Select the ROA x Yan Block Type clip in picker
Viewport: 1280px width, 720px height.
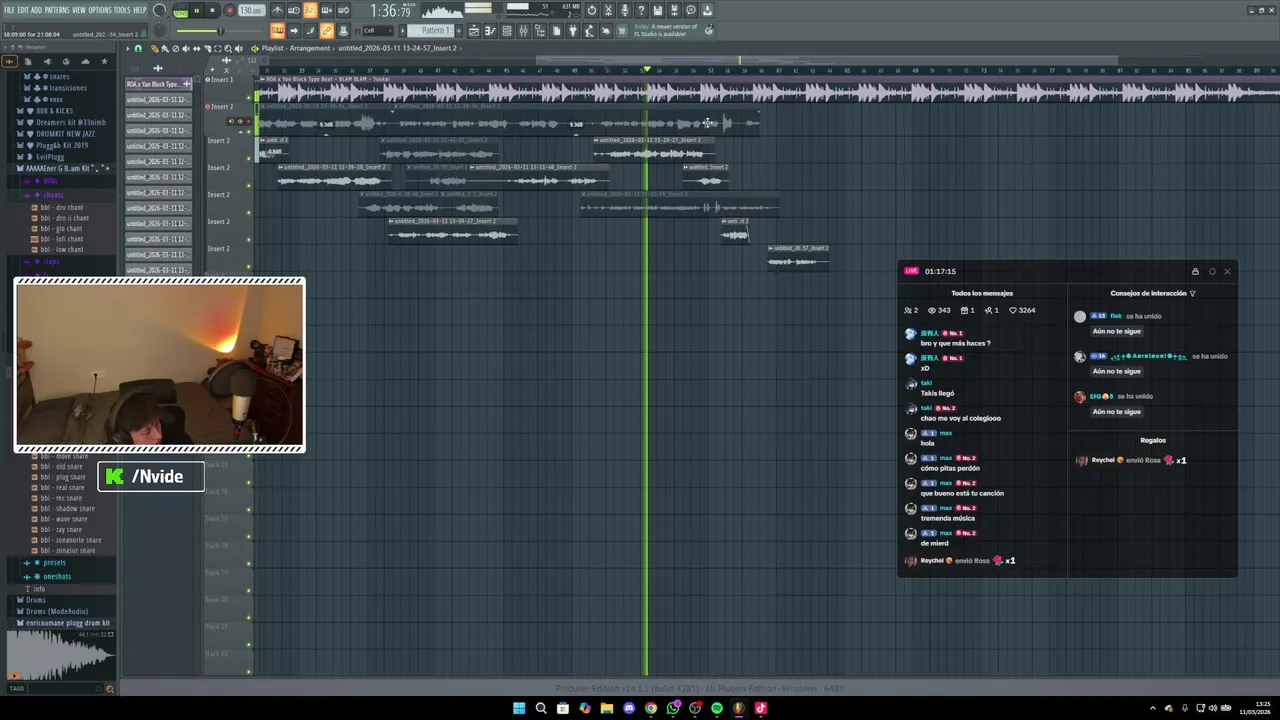pyautogui.click(x=159, y=84)
